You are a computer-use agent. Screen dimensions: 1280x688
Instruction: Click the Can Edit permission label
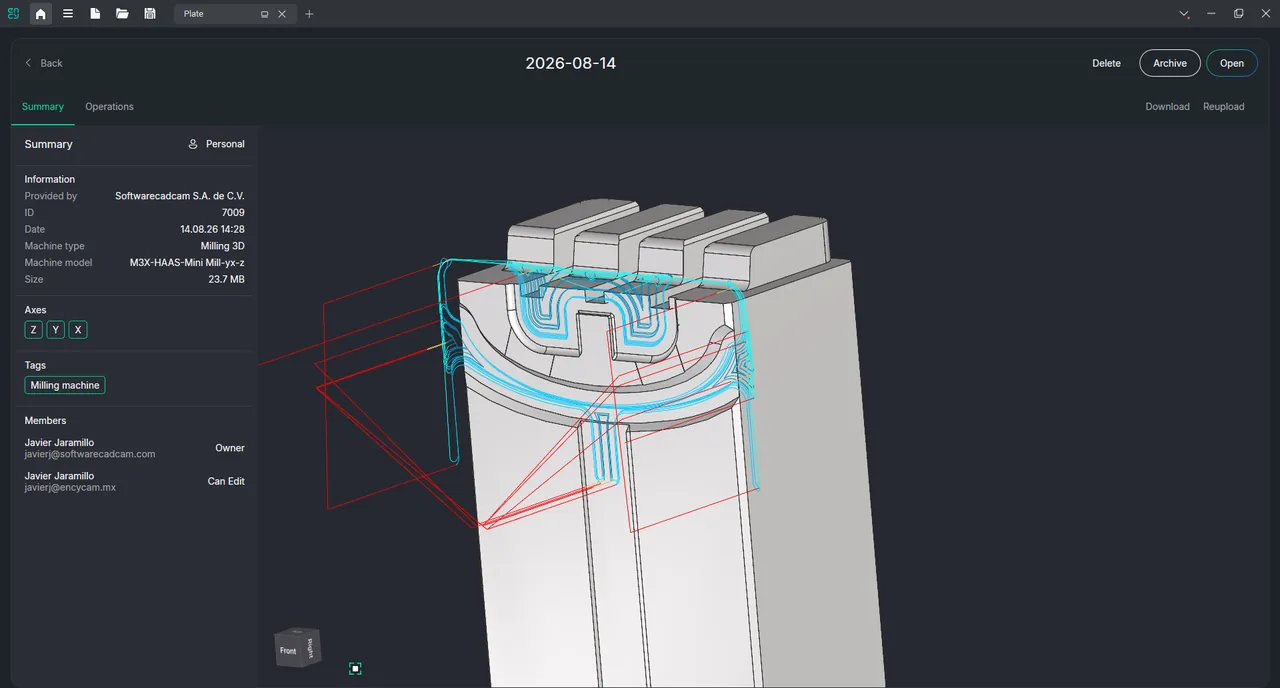click(x=226, y=481)
